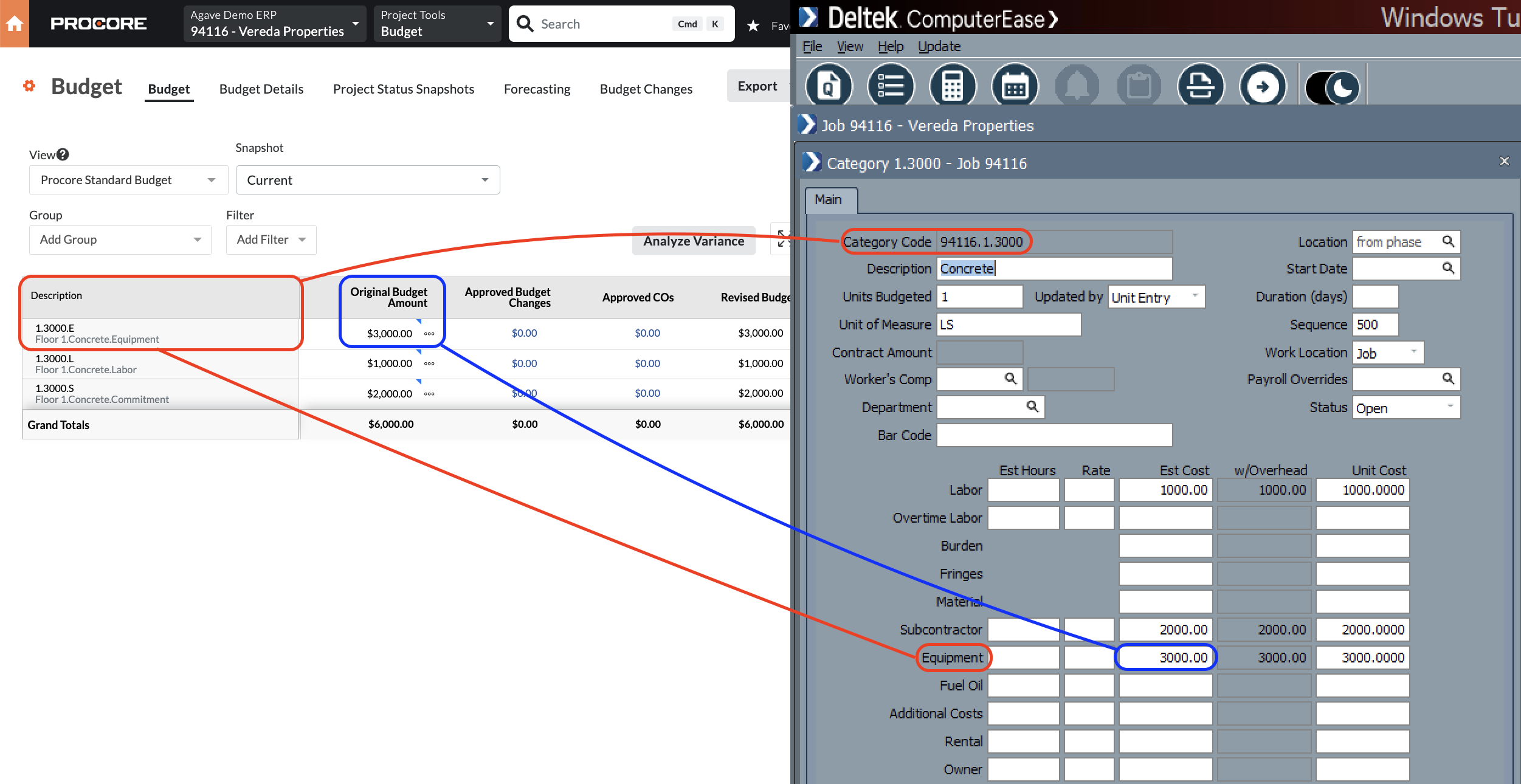Click the Procore search magnifier icon
The height and width of the screenshot is (784, 1521).
(x=525, y=24)
